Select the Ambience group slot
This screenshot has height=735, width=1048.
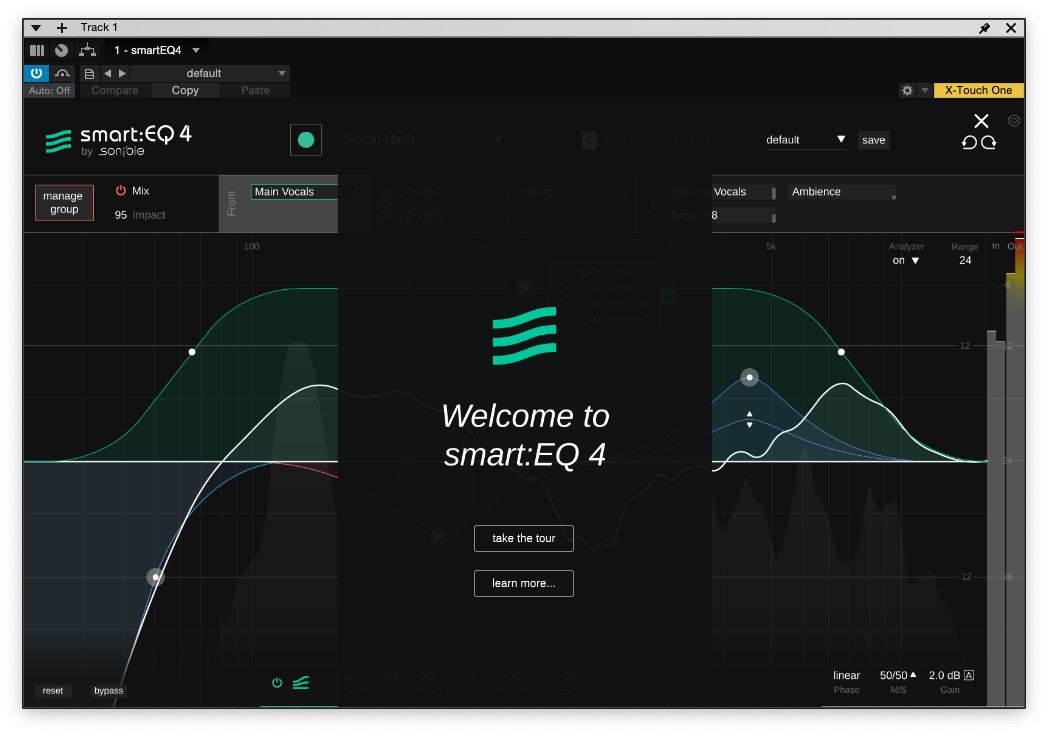click(841, 192)
